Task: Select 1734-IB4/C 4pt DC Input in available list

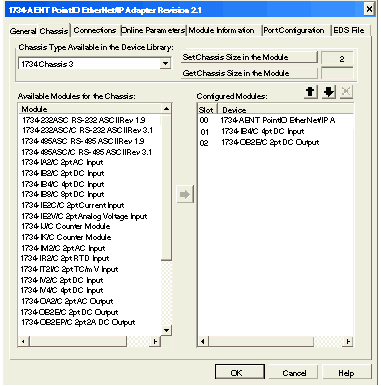Action: [x=63, y=184]
